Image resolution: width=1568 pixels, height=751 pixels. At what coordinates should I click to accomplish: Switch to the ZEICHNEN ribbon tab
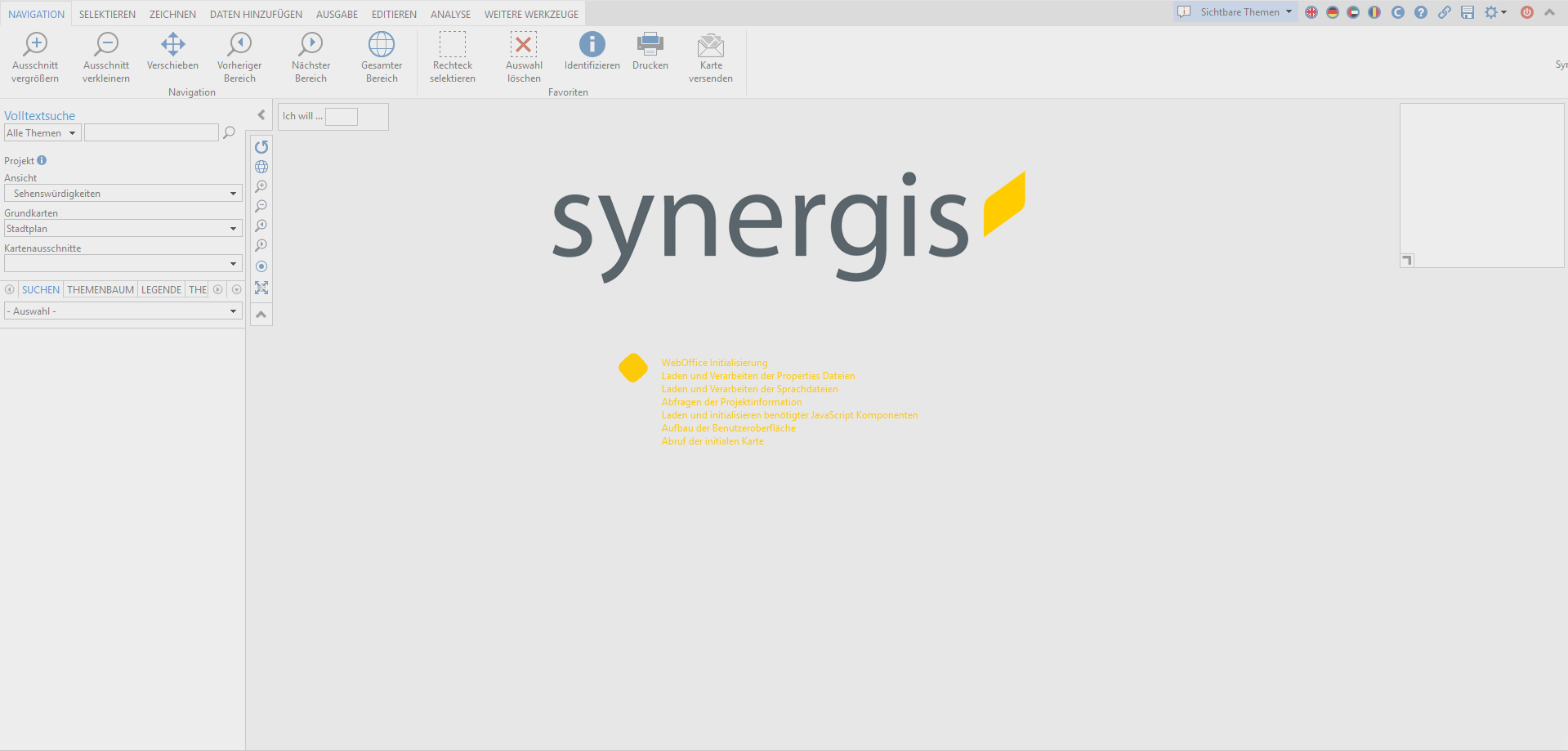pyautogui.click(x=172, y=14)
